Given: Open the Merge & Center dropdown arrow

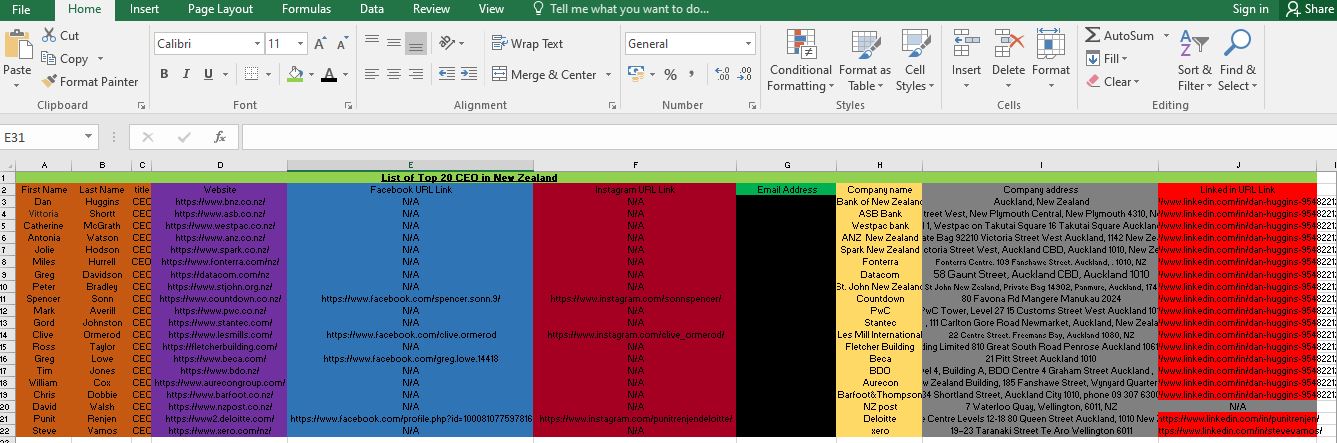Looking at the screenshot, I should (x=607, y=75).
